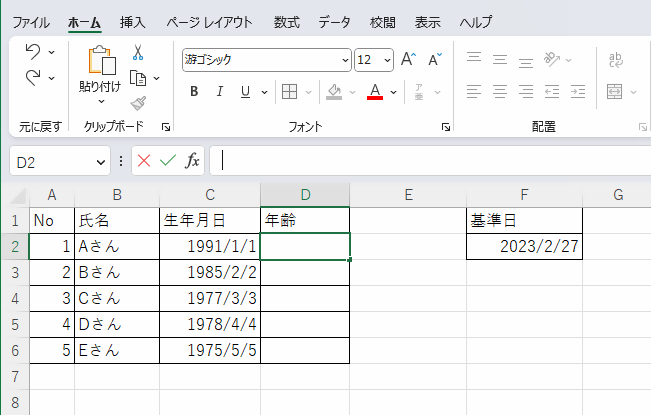This screenshot has height=415, width=651.
Task: Toggle Italic formatting
Action: [x=220, y=92]
